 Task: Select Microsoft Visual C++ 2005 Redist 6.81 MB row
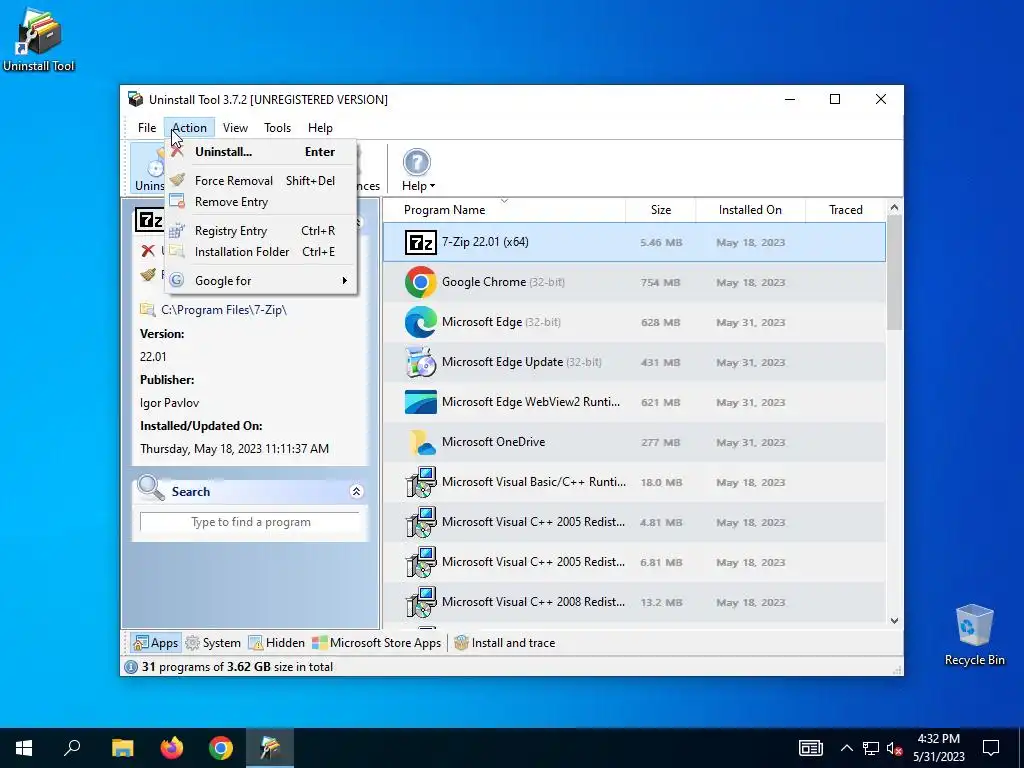pyautogui.click(x=634, y=562)
